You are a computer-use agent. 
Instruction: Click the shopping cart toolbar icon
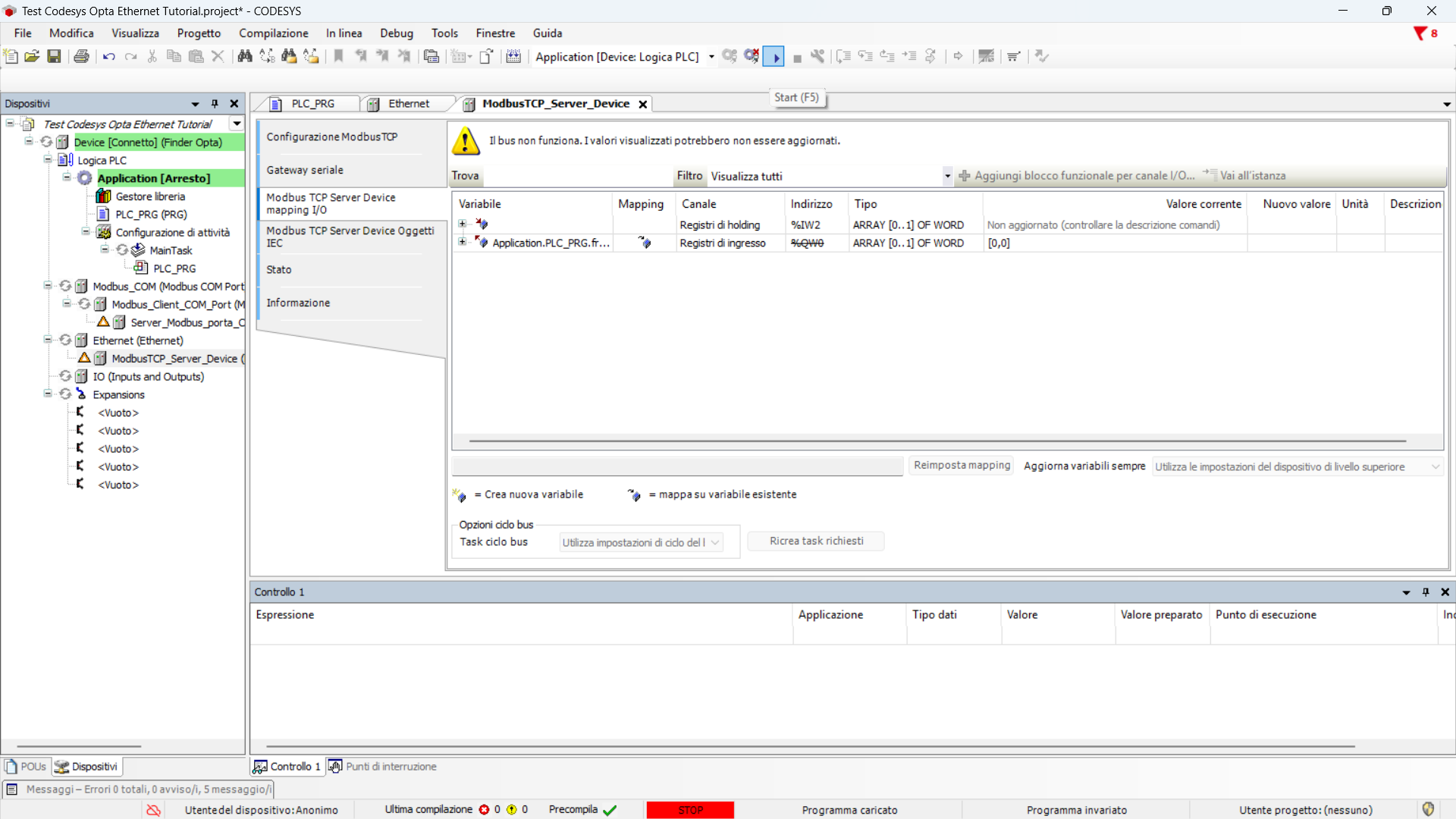click(x=1013, y=56)
